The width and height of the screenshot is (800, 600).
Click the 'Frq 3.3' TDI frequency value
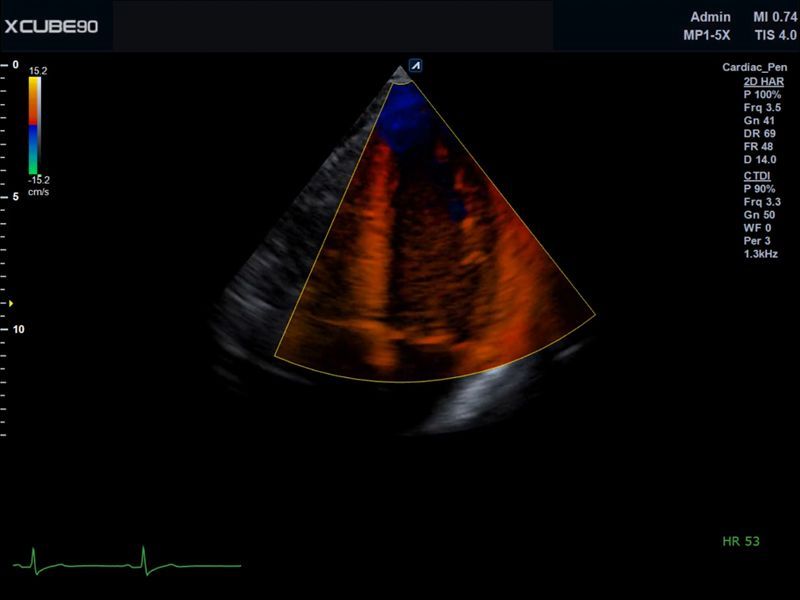pyautogui.click(x=762, y=202)
